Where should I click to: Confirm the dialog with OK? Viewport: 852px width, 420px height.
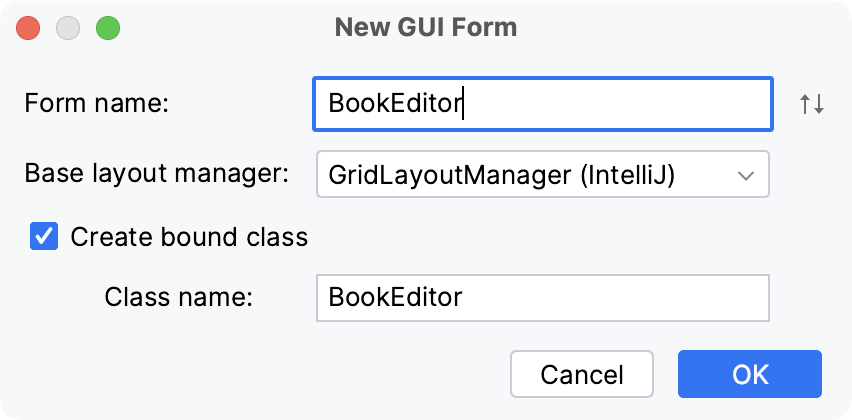(749, 374)
